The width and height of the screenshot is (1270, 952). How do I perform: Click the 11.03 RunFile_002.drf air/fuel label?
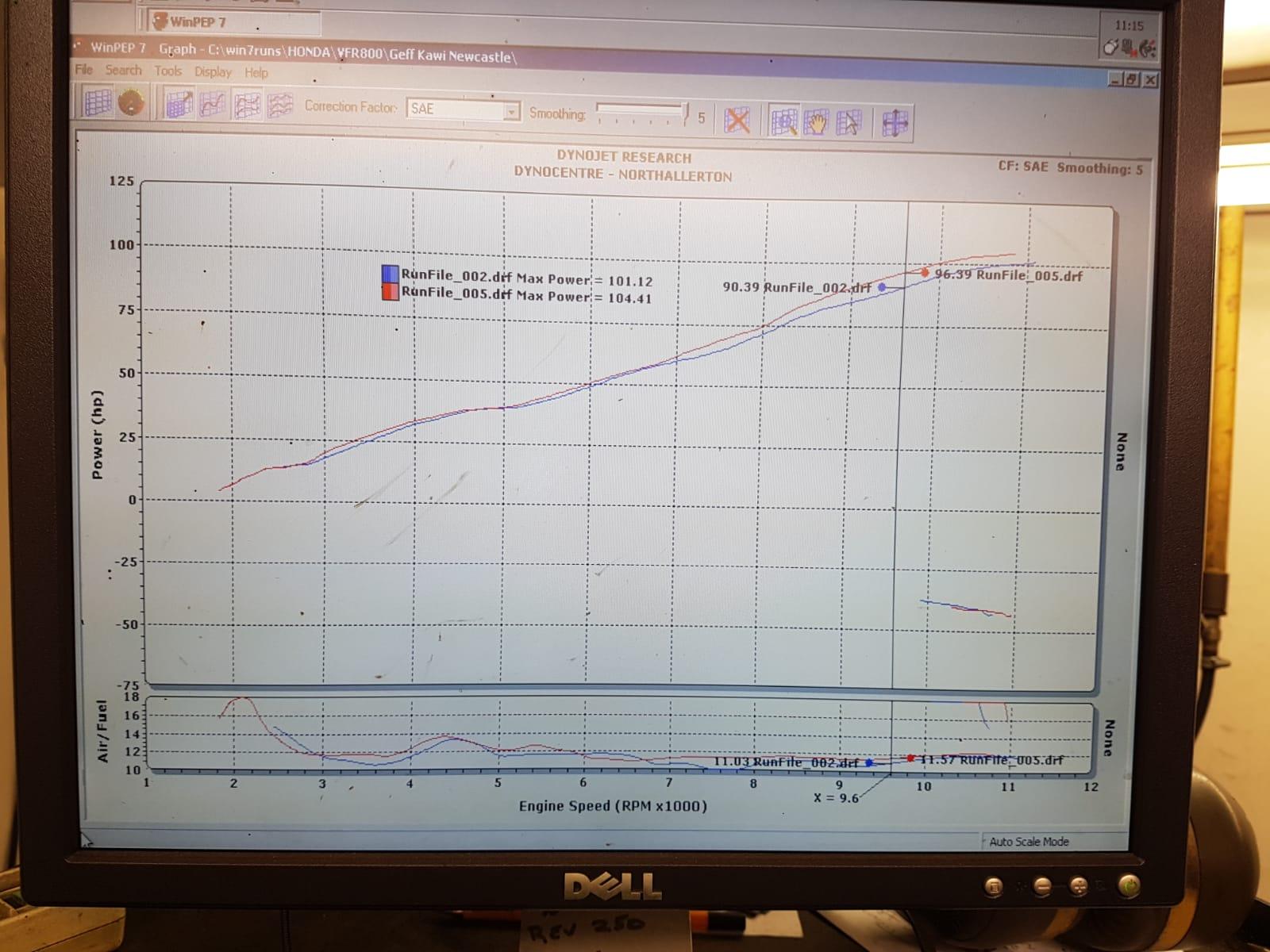tap(786, 762)
